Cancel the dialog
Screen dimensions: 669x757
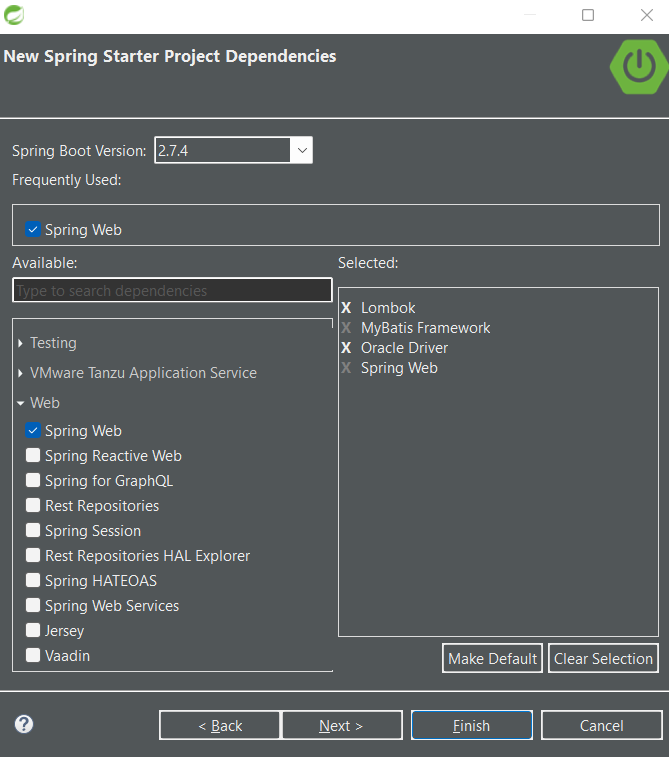pyautogui.click(x=601, y=725)
